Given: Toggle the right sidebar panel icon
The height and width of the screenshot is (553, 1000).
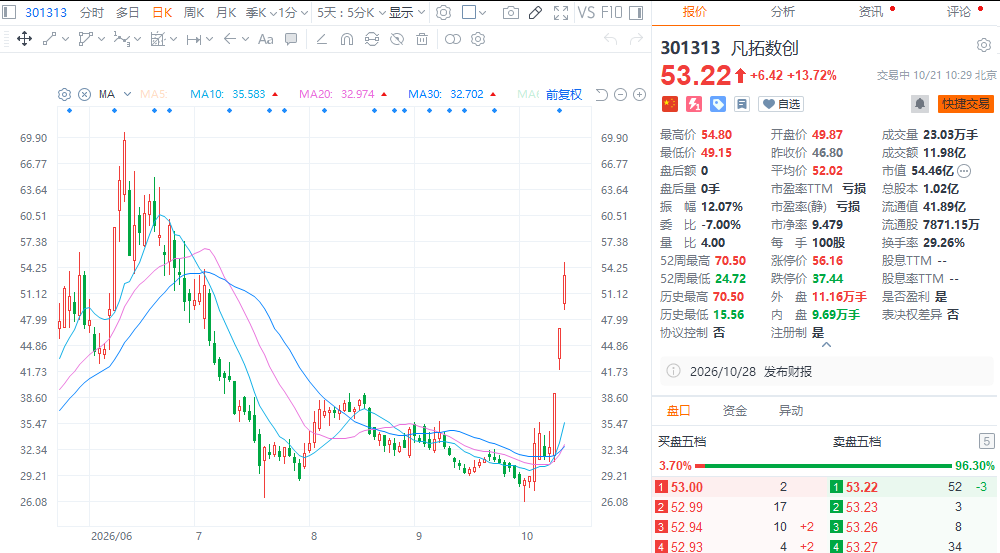Looking at the screenshot, I should pos(636,13).
